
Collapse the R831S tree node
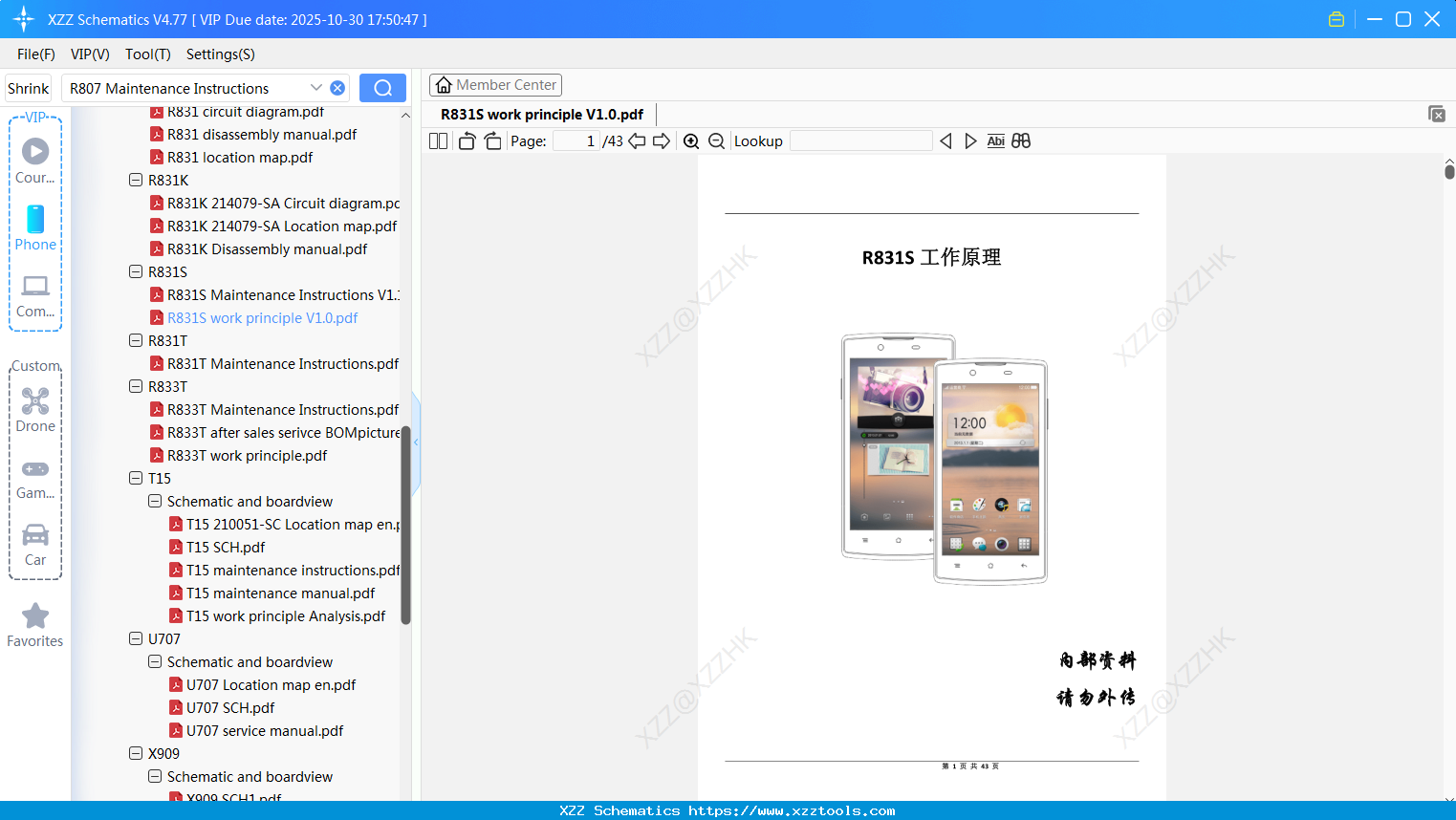tap(135, 271)
